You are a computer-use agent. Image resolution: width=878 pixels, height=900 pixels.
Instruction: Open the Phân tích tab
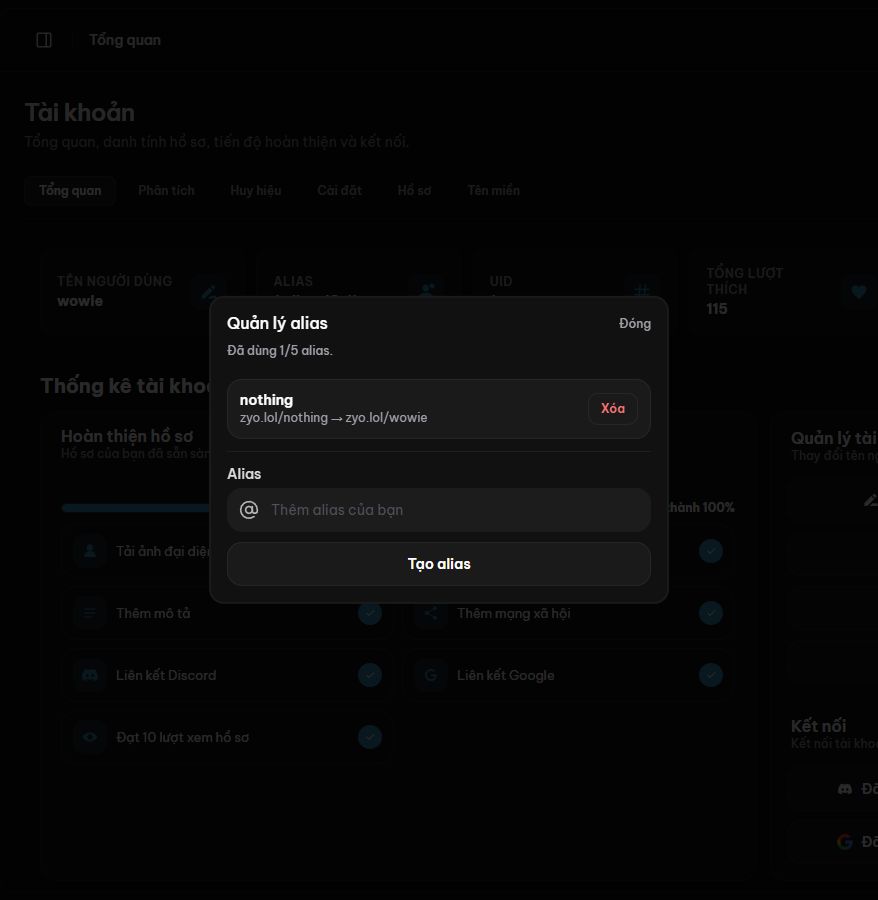[166, 191]
